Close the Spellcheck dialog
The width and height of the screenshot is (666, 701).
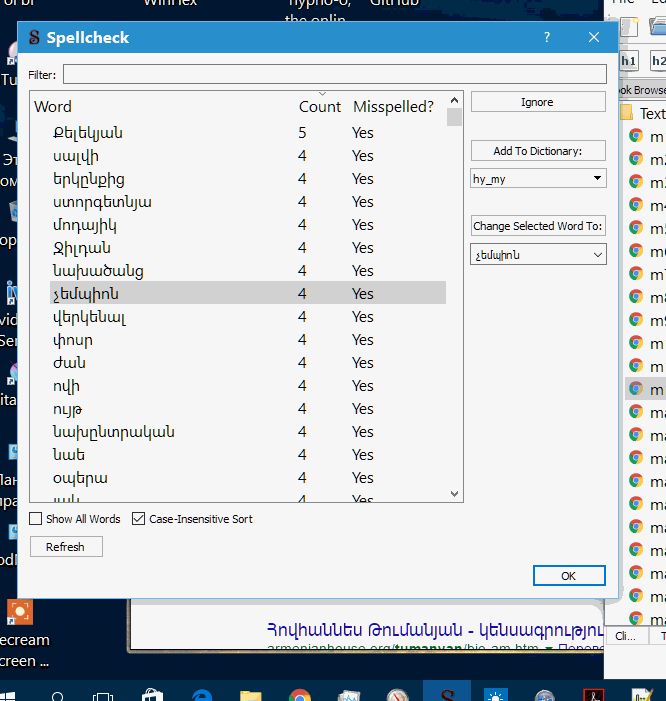(x=594, y=37)
